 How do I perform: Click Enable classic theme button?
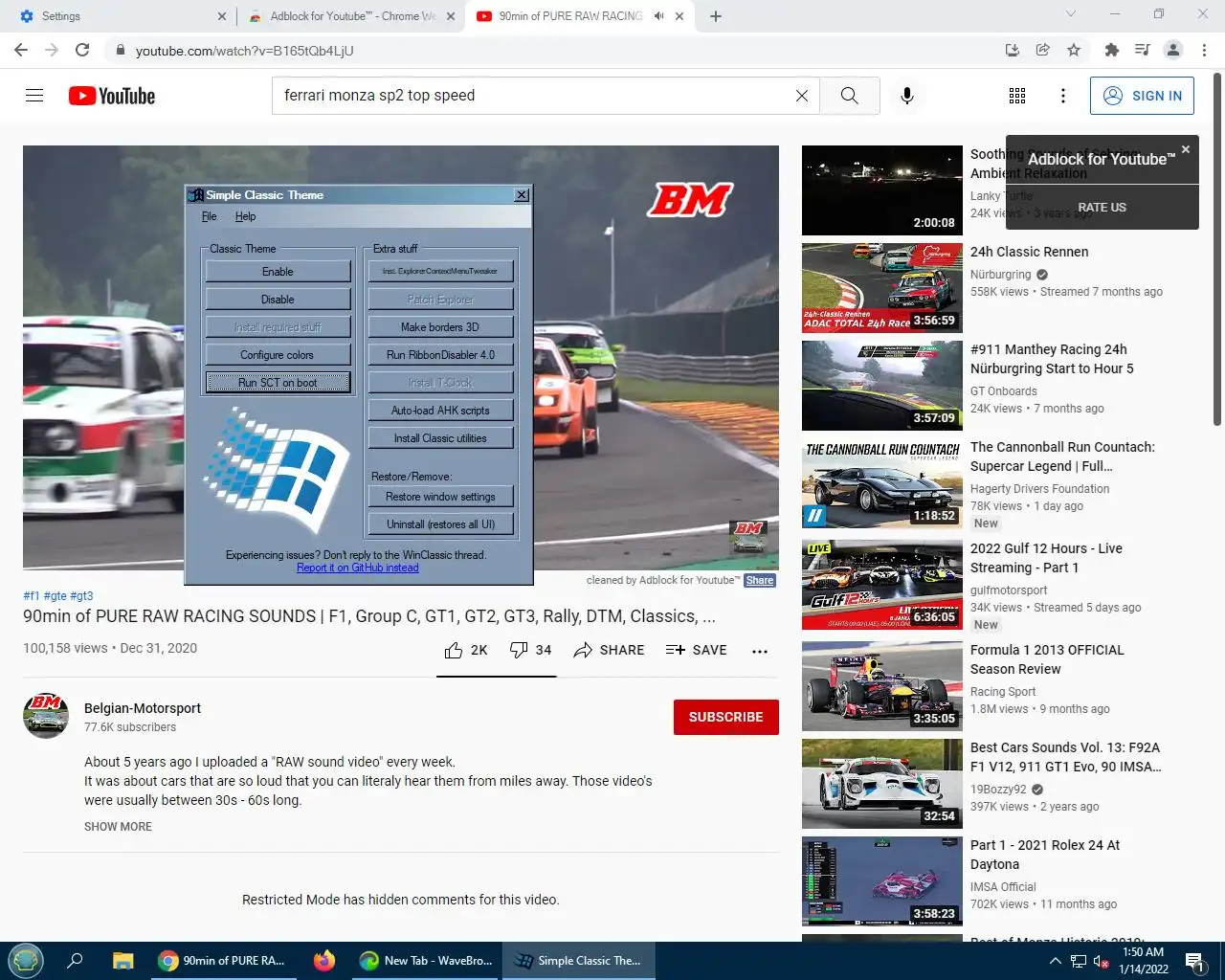(x=278, y=272)
